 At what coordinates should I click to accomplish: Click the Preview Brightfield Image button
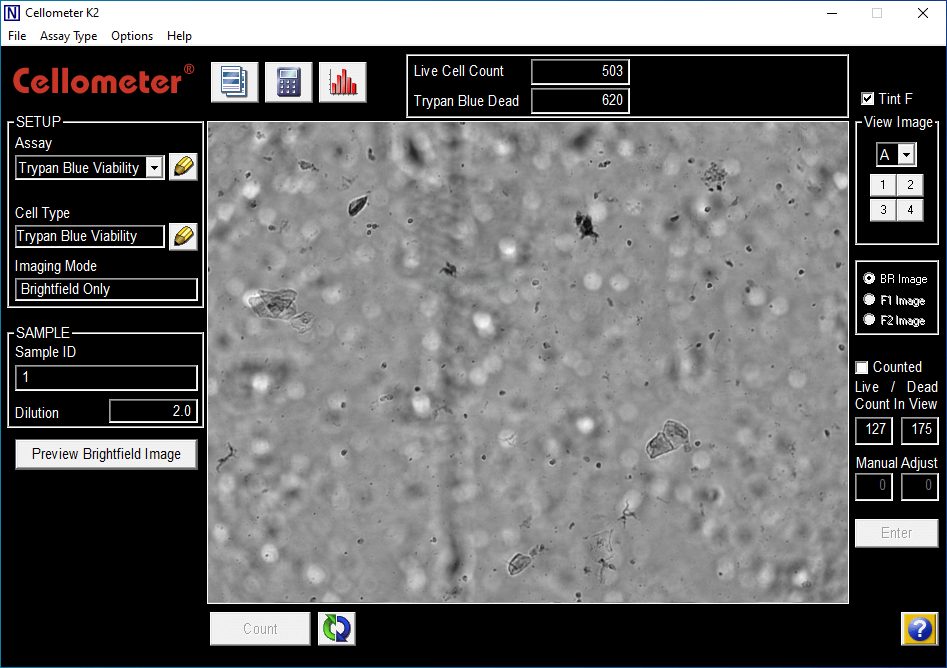click(x=105, y=453)
